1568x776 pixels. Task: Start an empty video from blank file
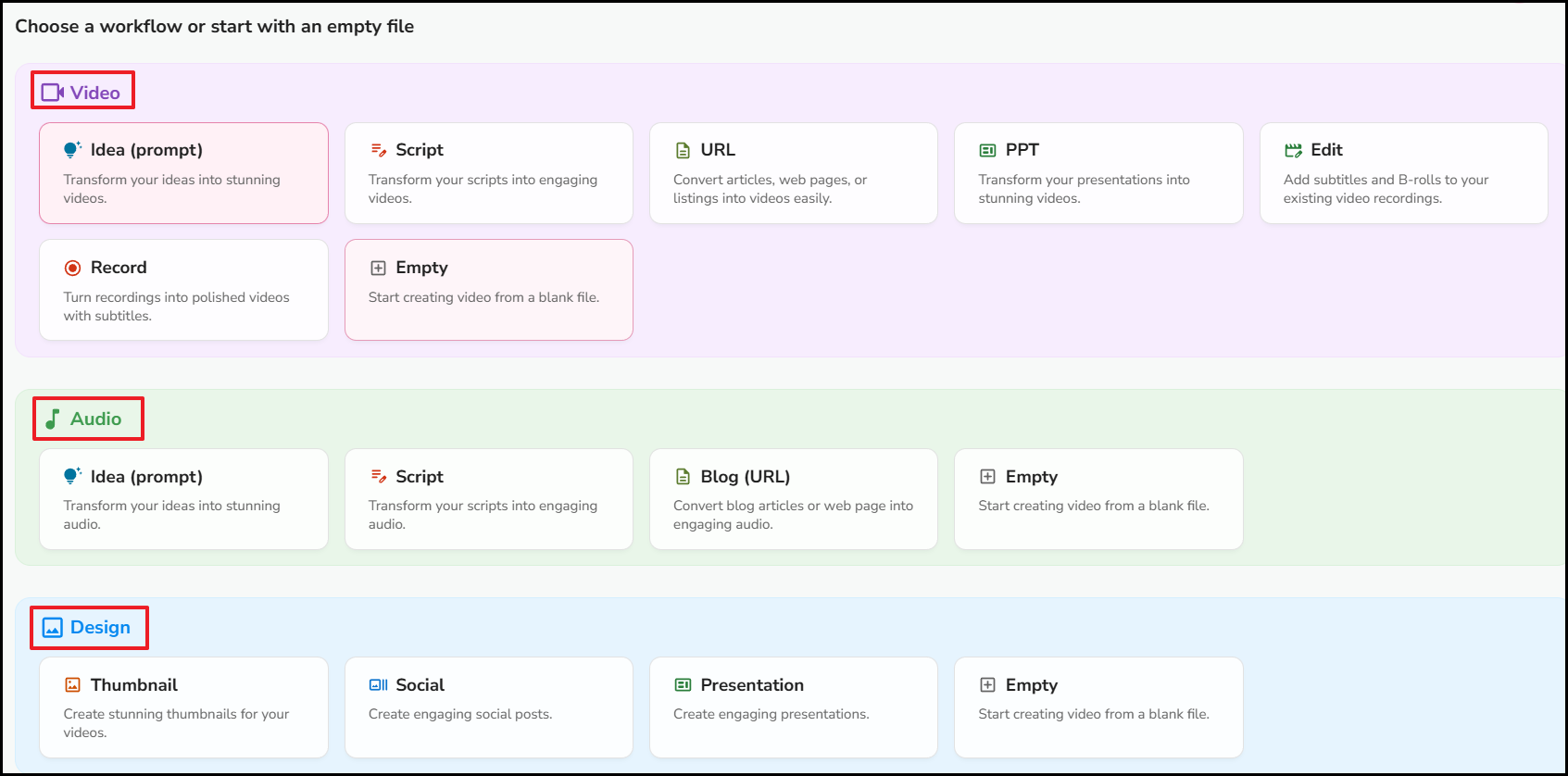489,290
